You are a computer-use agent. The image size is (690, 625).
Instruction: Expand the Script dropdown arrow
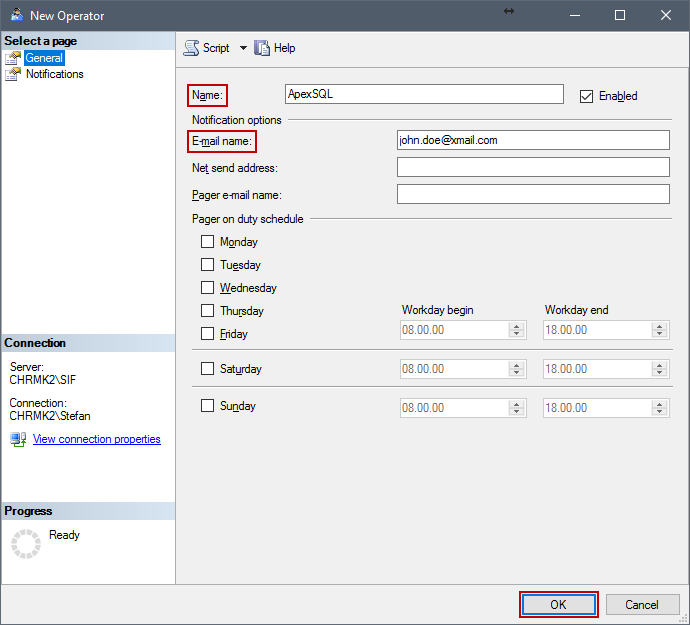[243, 48]
